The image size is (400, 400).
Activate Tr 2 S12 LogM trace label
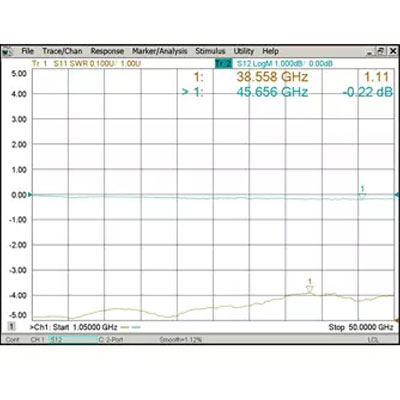[x=274, y=63]
